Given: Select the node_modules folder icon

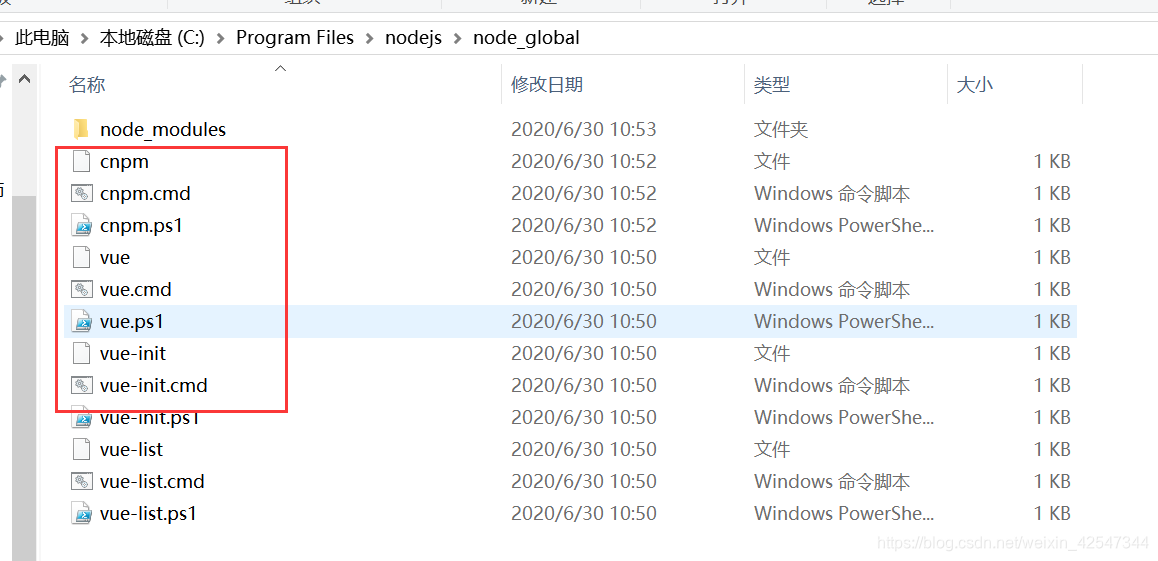Looking at the screenshot, I should click(81, 130).
